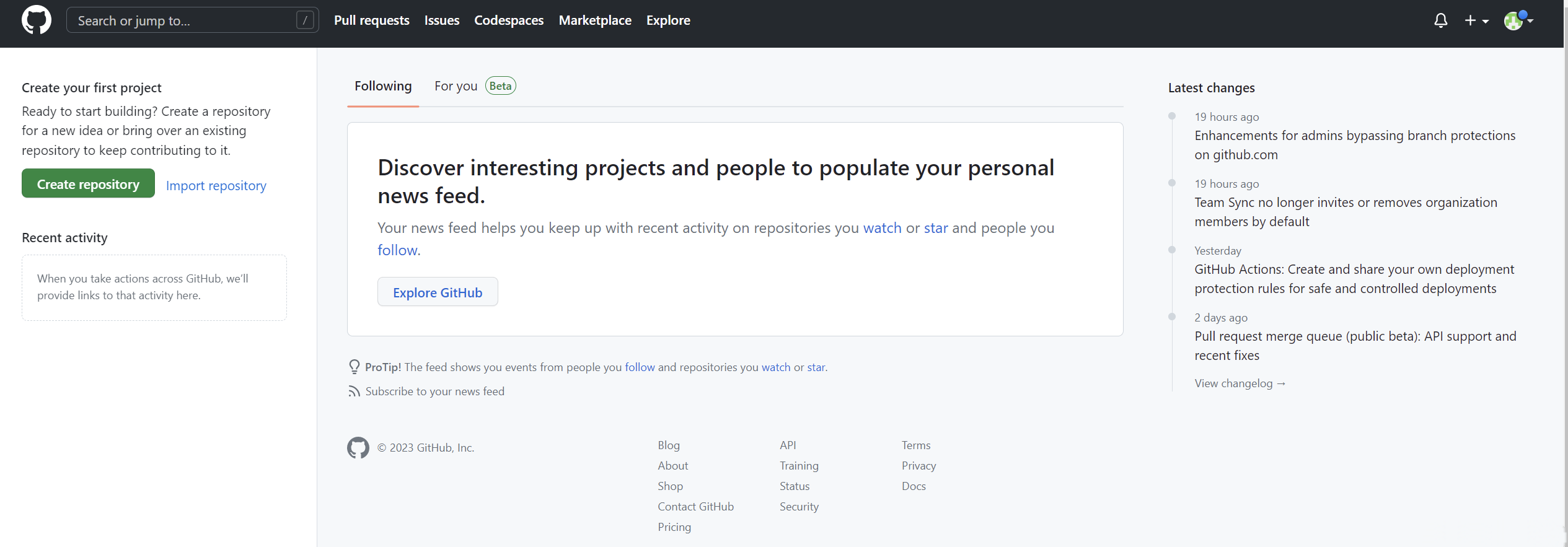Screen dimensions: 1568x547
Task: Click the 'Yesterday' timestamp
Action: [x=1218, y=251]
